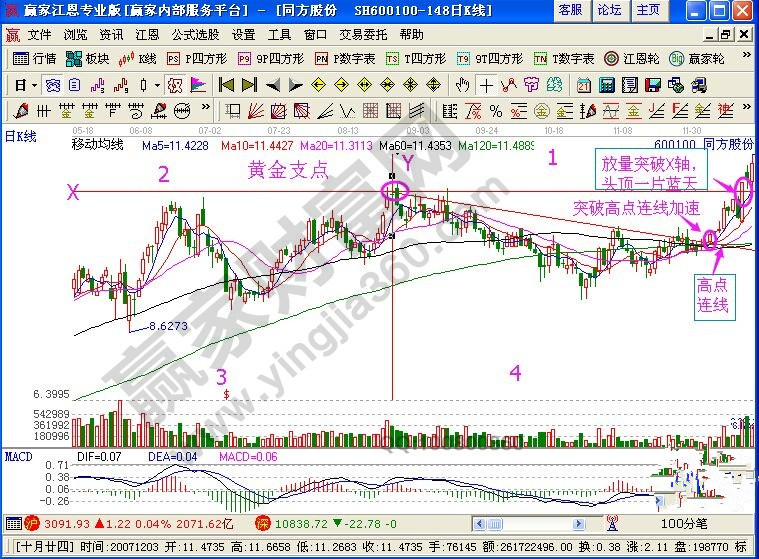Select the zigzag wave line tool

point(347,111)
